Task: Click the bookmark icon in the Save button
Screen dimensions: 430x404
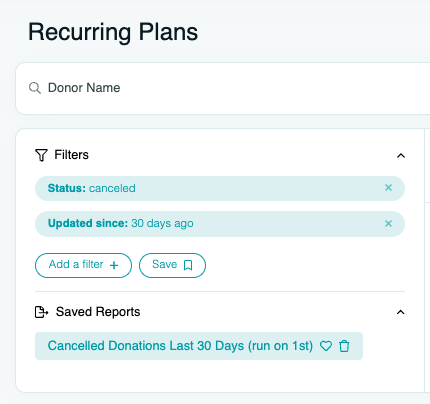Action: point(188,265)
